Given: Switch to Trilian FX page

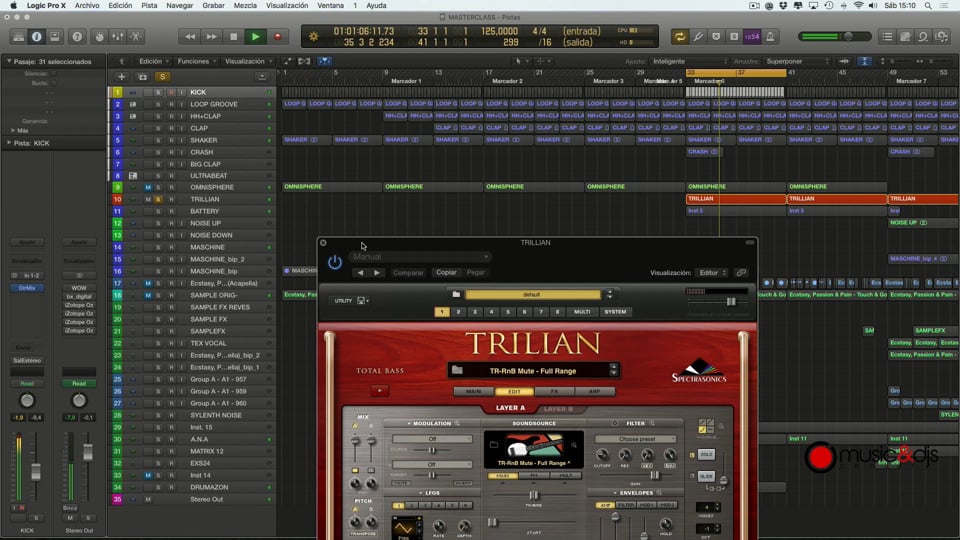Looking at the screenshot, I should 553,391.
